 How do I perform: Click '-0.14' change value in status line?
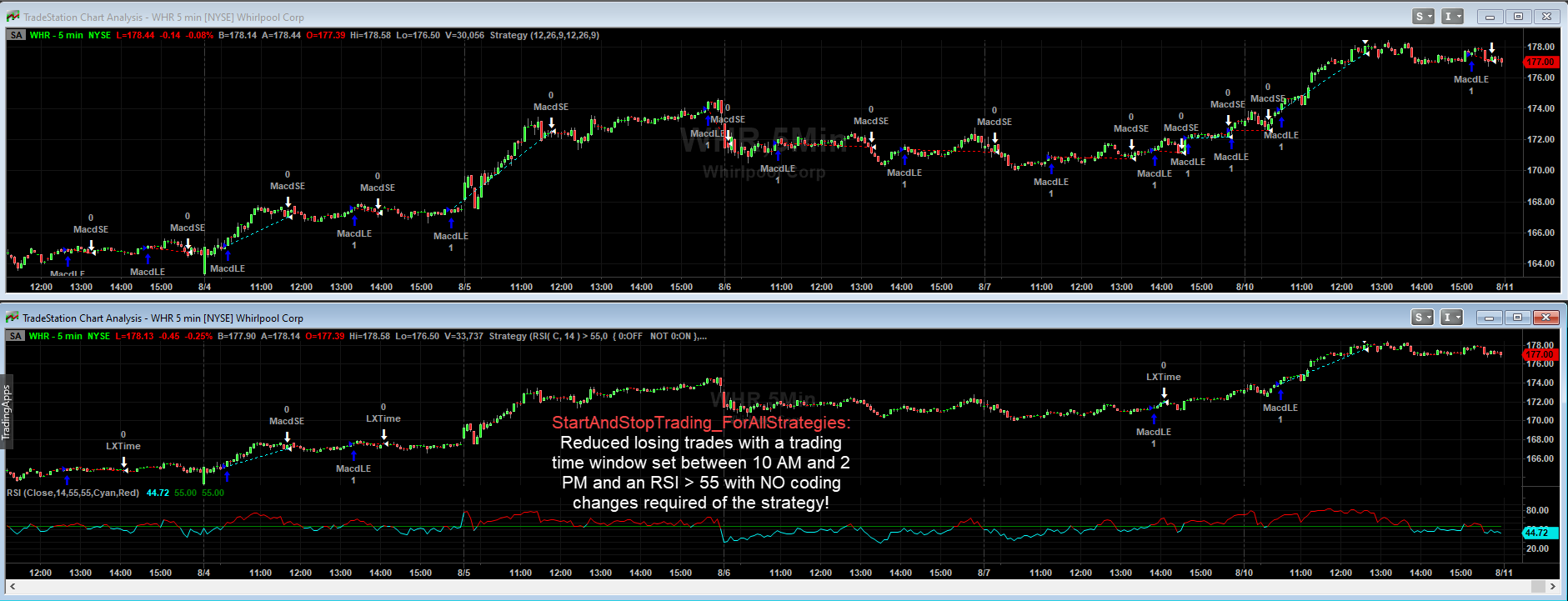pos(170,35)
